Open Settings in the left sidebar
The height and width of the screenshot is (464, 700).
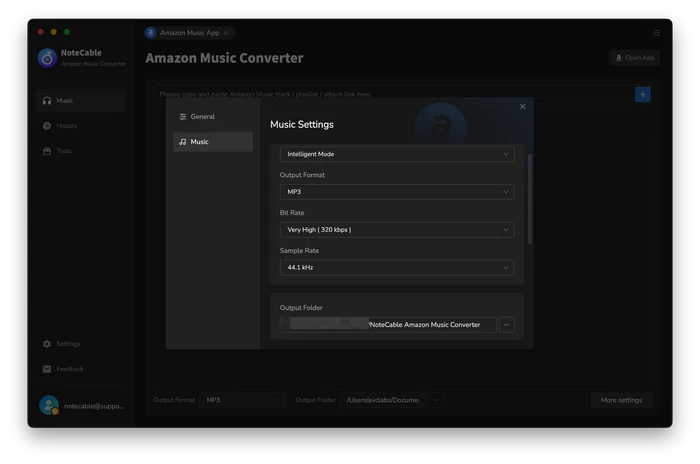point(81,344)
